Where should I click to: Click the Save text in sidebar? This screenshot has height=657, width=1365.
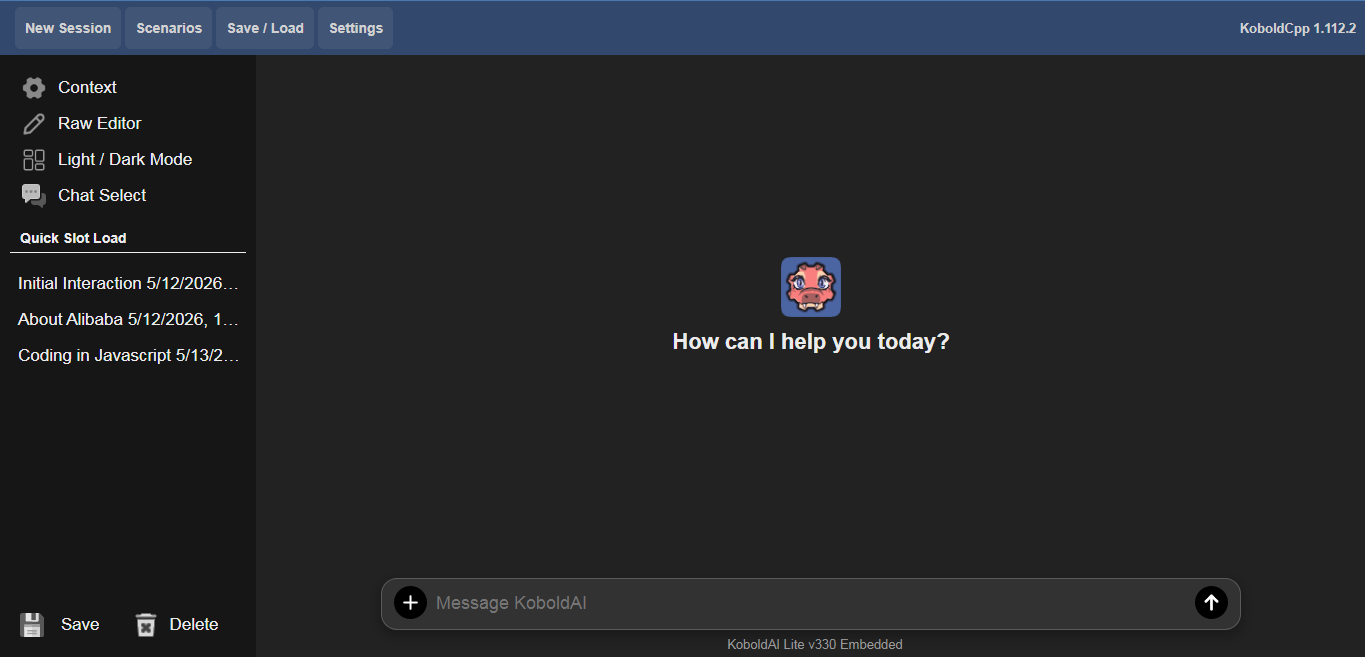point(80,625)
